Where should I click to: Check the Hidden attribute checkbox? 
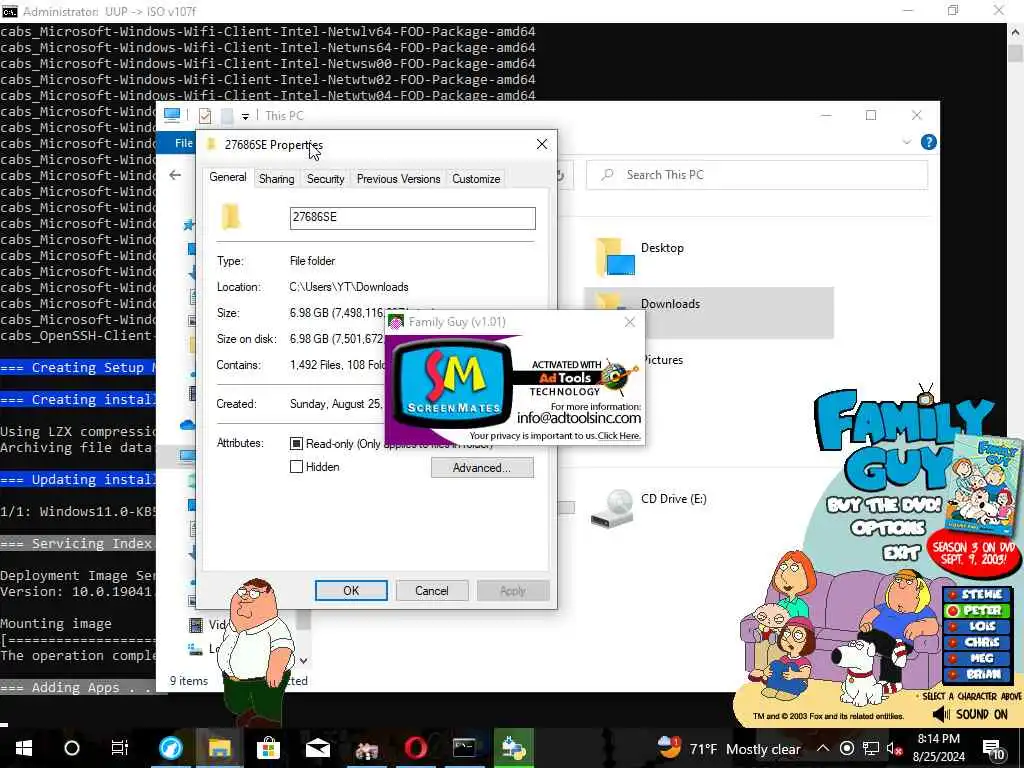point(296,467)
